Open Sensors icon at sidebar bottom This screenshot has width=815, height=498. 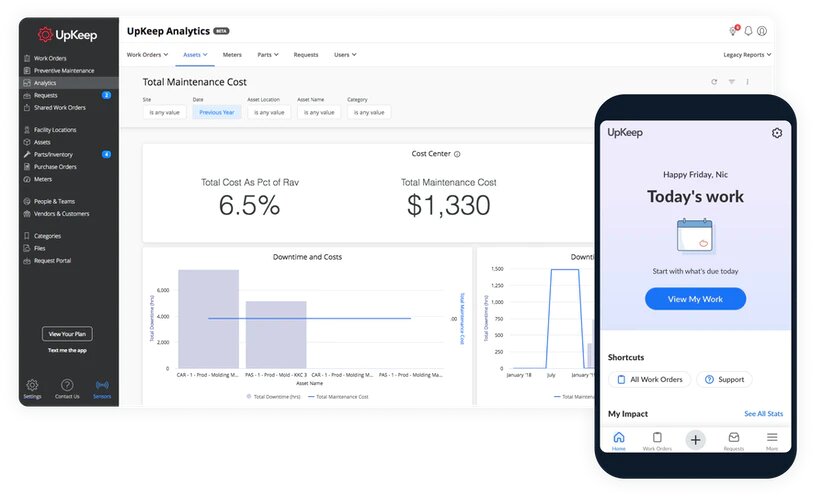coord(102,385)
